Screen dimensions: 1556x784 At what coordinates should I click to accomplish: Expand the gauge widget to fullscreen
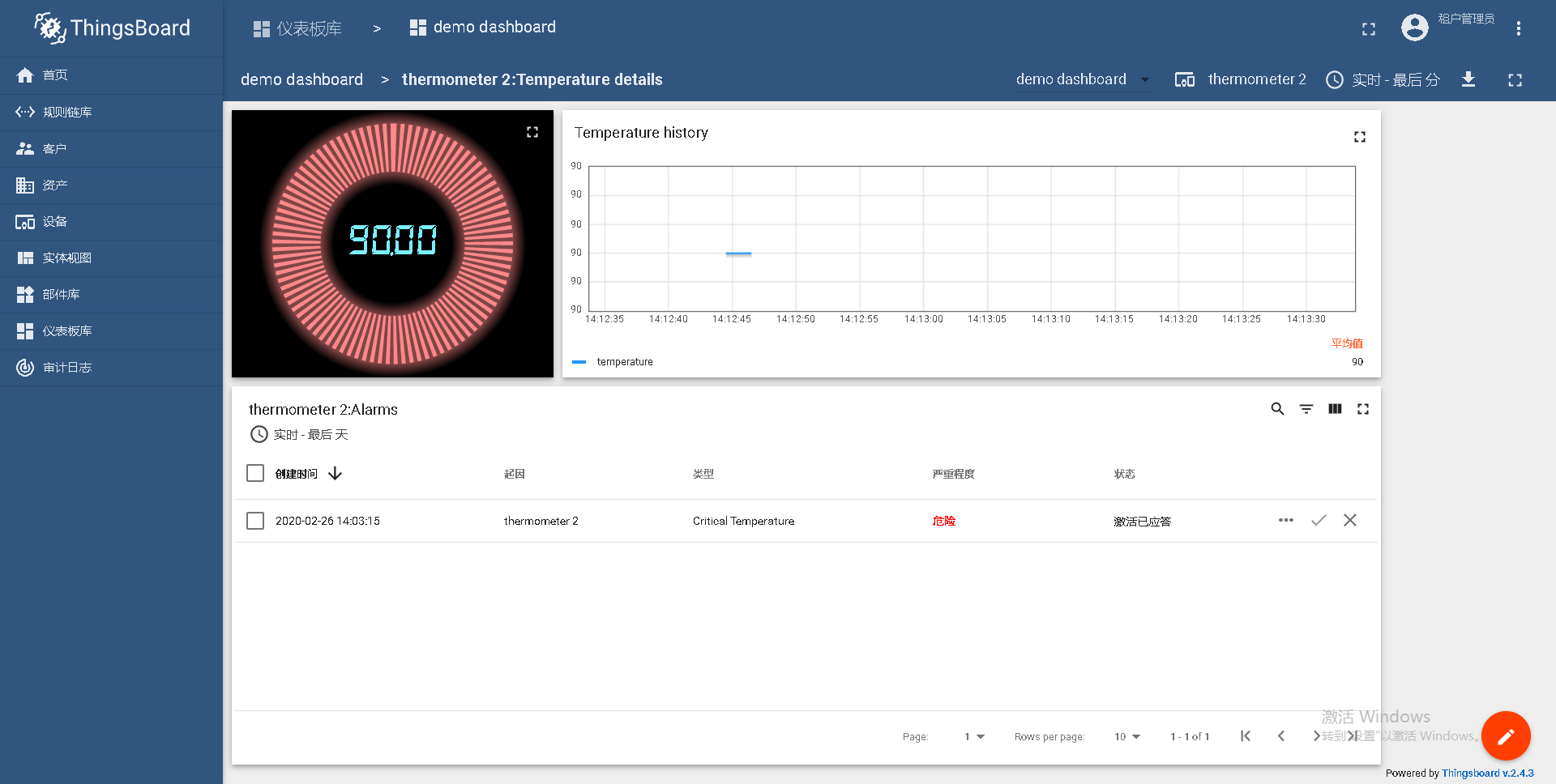[532, 132]
